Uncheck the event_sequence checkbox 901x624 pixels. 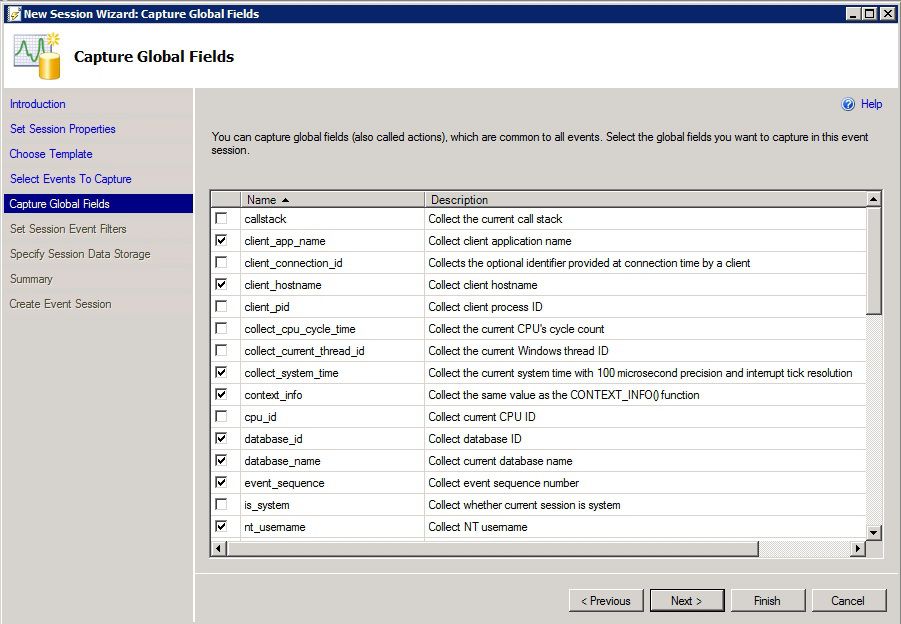[221, 482]
